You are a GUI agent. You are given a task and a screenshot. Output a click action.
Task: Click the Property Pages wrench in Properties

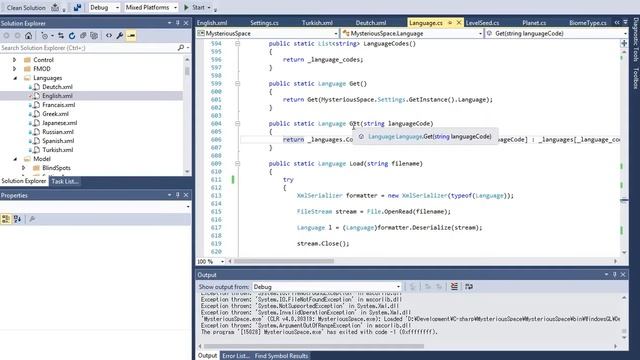coord(32,219)
